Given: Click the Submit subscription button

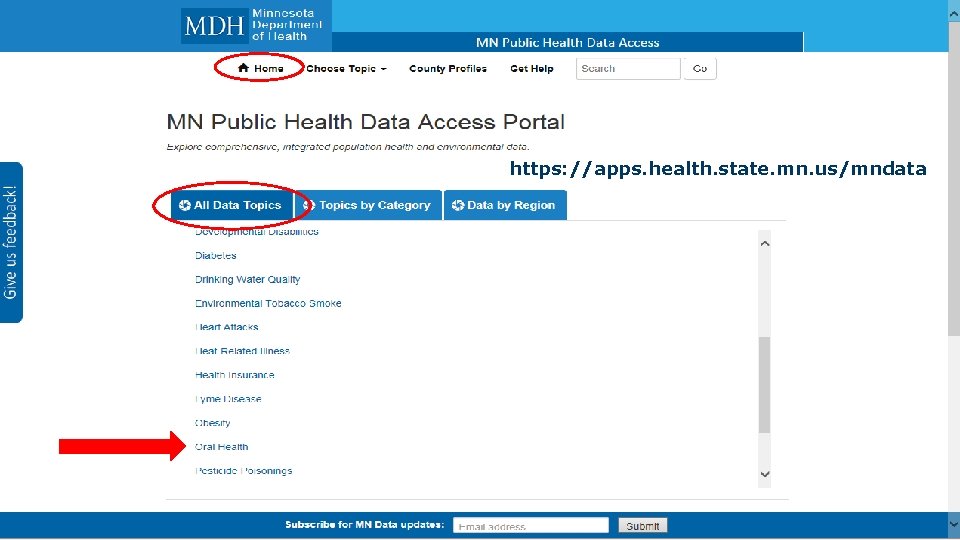Looking at the screenshot, I should (x=642, y=525).
